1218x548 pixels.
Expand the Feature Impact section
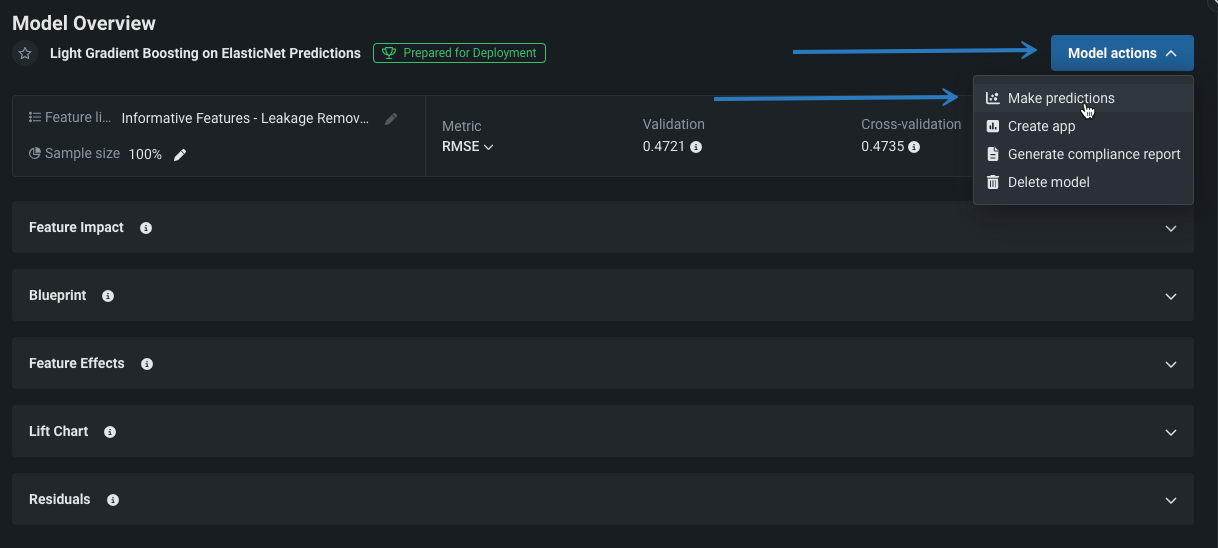(x=1171, y=228)
